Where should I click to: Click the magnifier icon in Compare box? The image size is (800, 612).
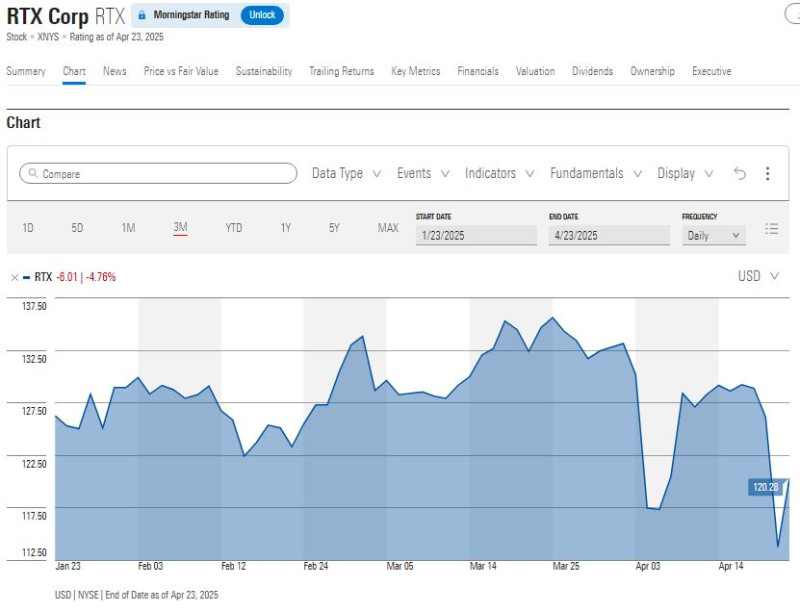click(x=33, y=173)
